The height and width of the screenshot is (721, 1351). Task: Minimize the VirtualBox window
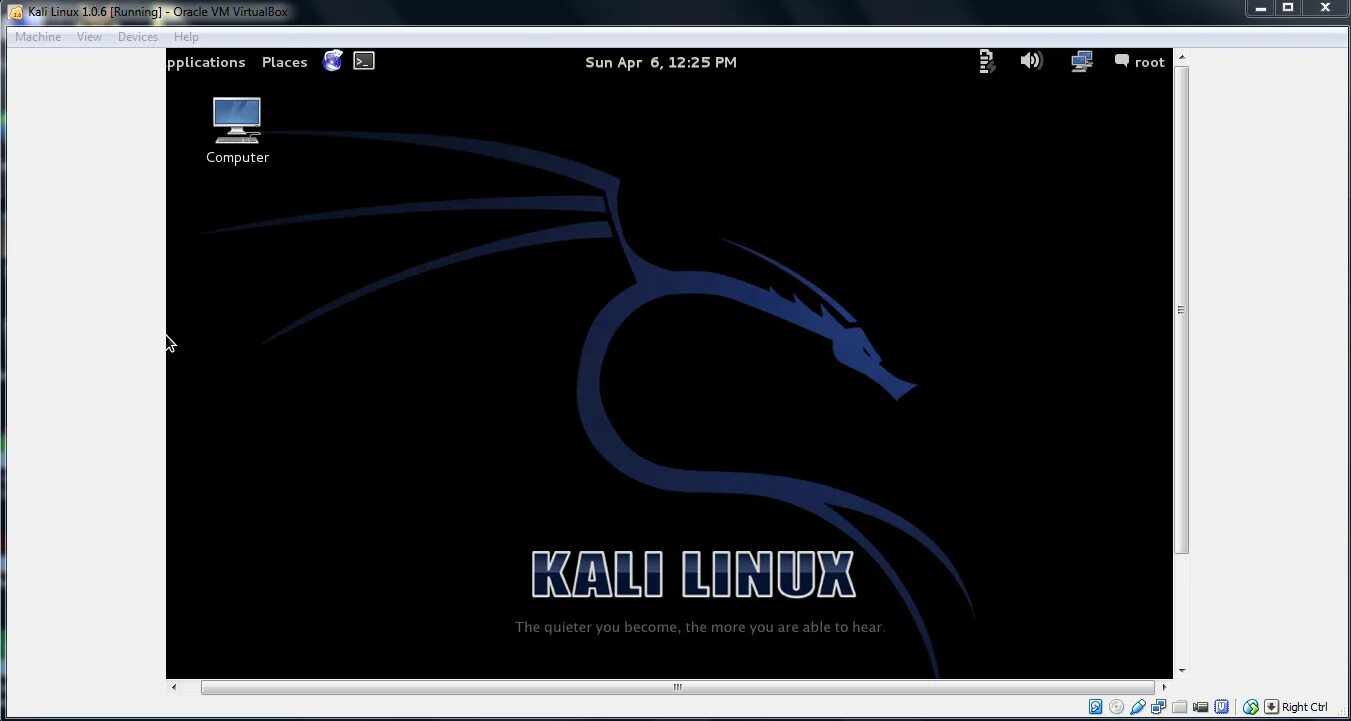pos(1261,8)
